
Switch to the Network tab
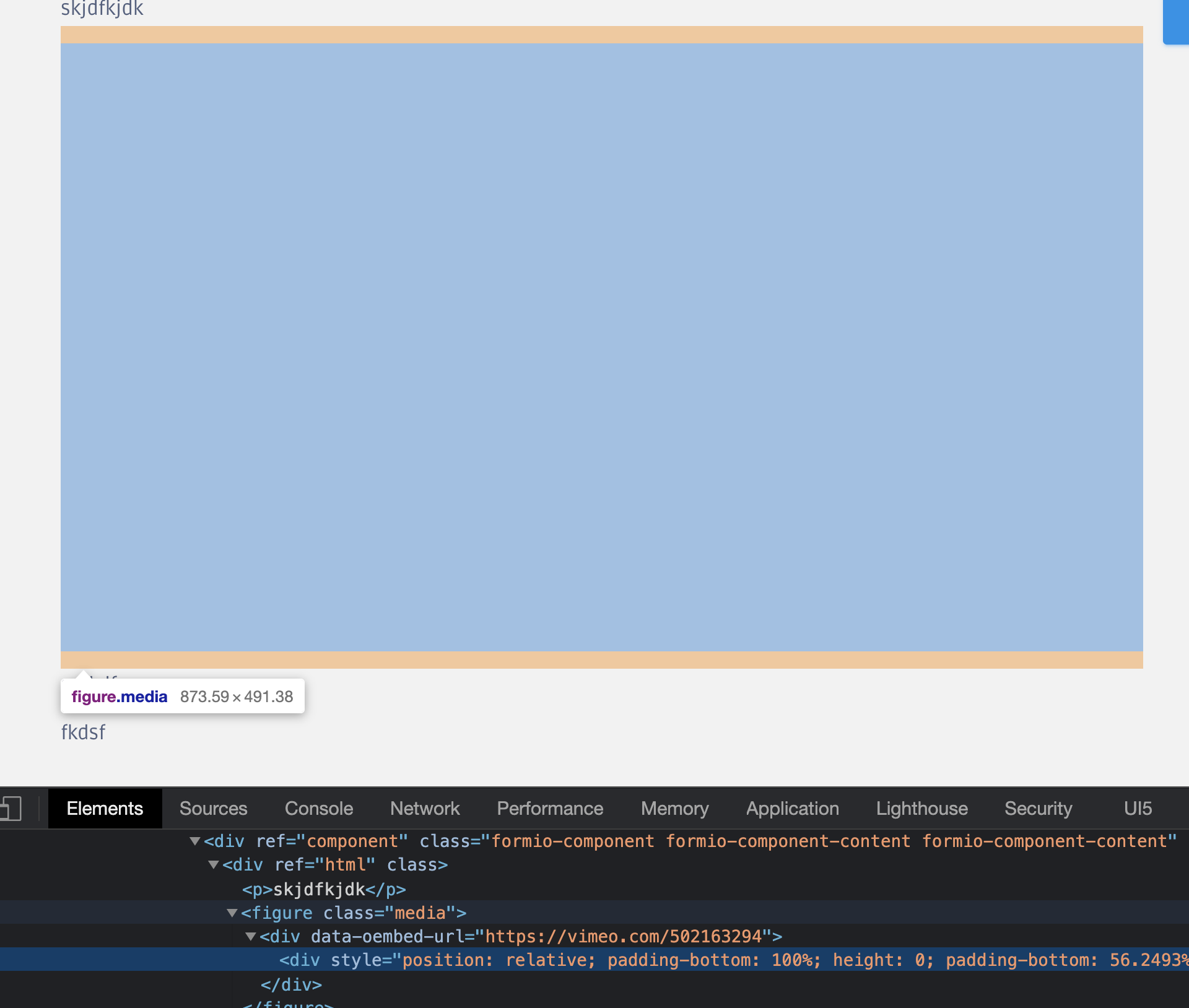pyautogui.click(x=425, y=808)
